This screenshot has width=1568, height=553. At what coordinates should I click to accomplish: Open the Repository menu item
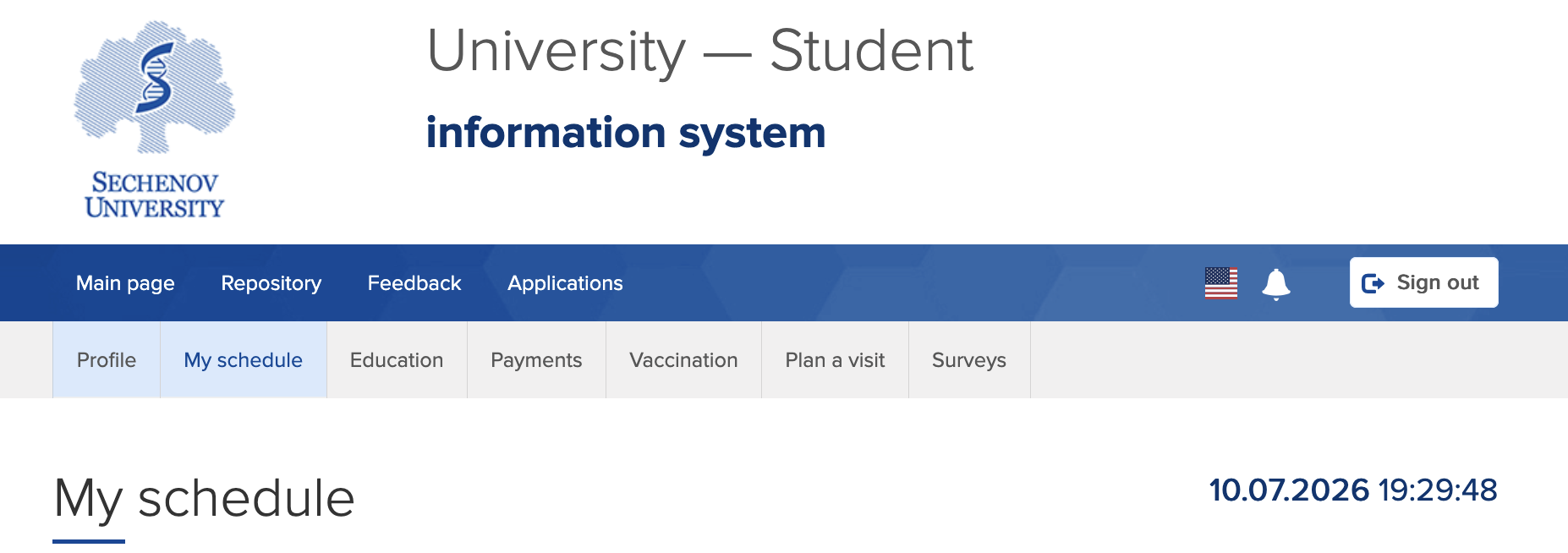click(271, 283)
